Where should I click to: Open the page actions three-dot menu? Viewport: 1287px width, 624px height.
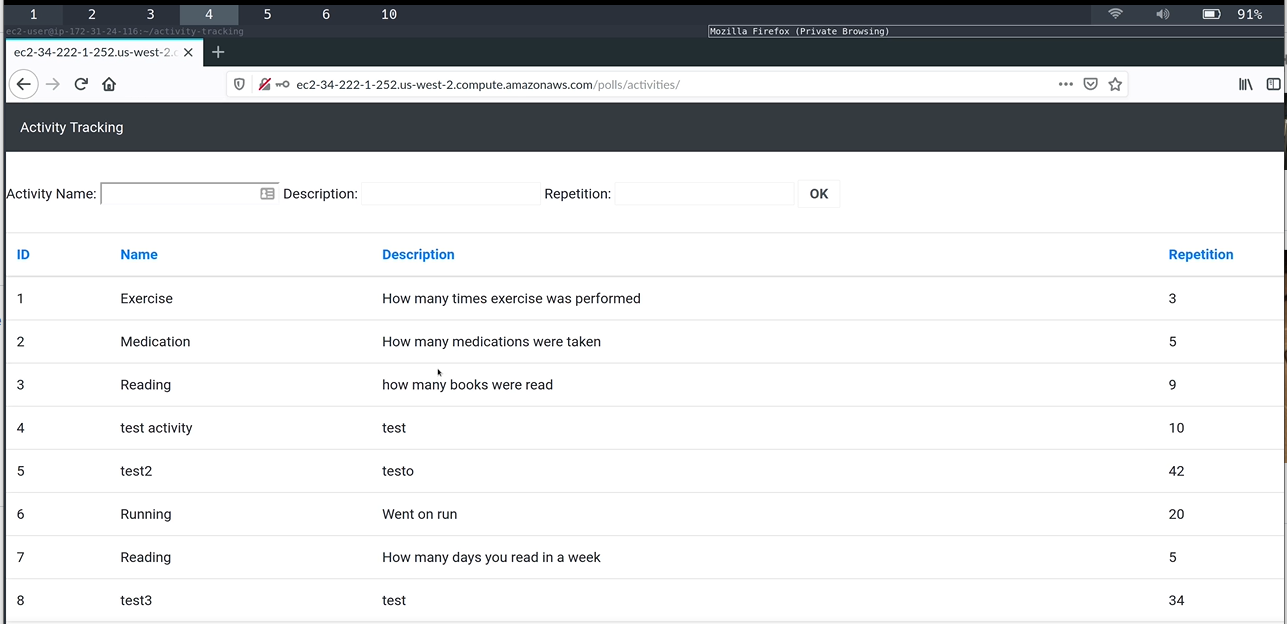point(1066,85)
